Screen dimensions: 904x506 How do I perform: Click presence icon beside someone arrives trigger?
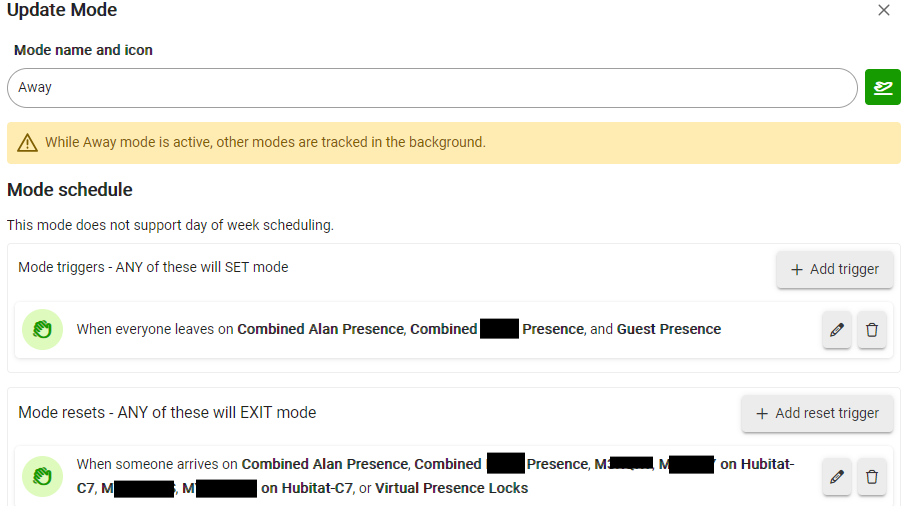pos(42,476)
